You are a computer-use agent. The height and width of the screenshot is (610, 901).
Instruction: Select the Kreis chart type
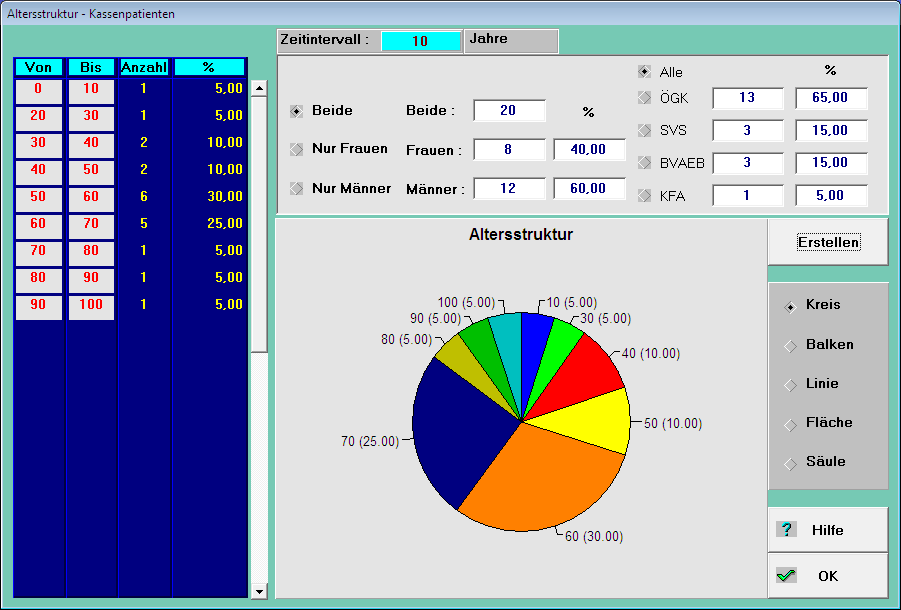pos(791,306)
